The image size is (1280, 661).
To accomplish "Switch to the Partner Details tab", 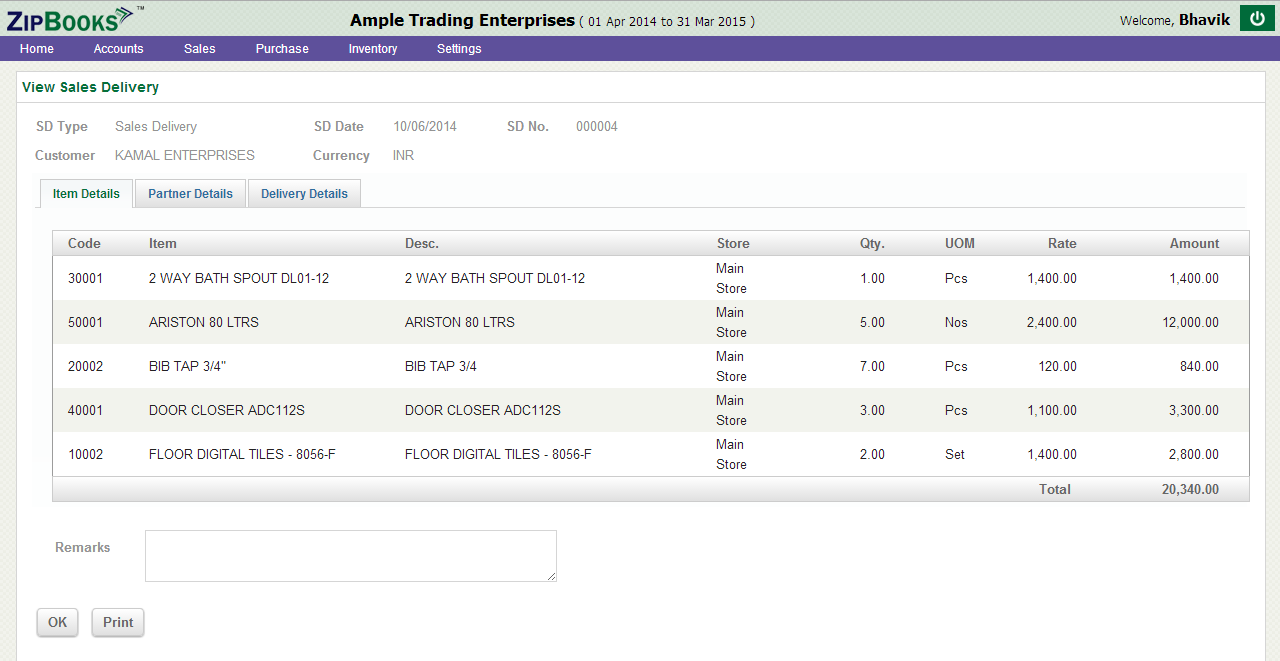I will click(x=190, y=194).
